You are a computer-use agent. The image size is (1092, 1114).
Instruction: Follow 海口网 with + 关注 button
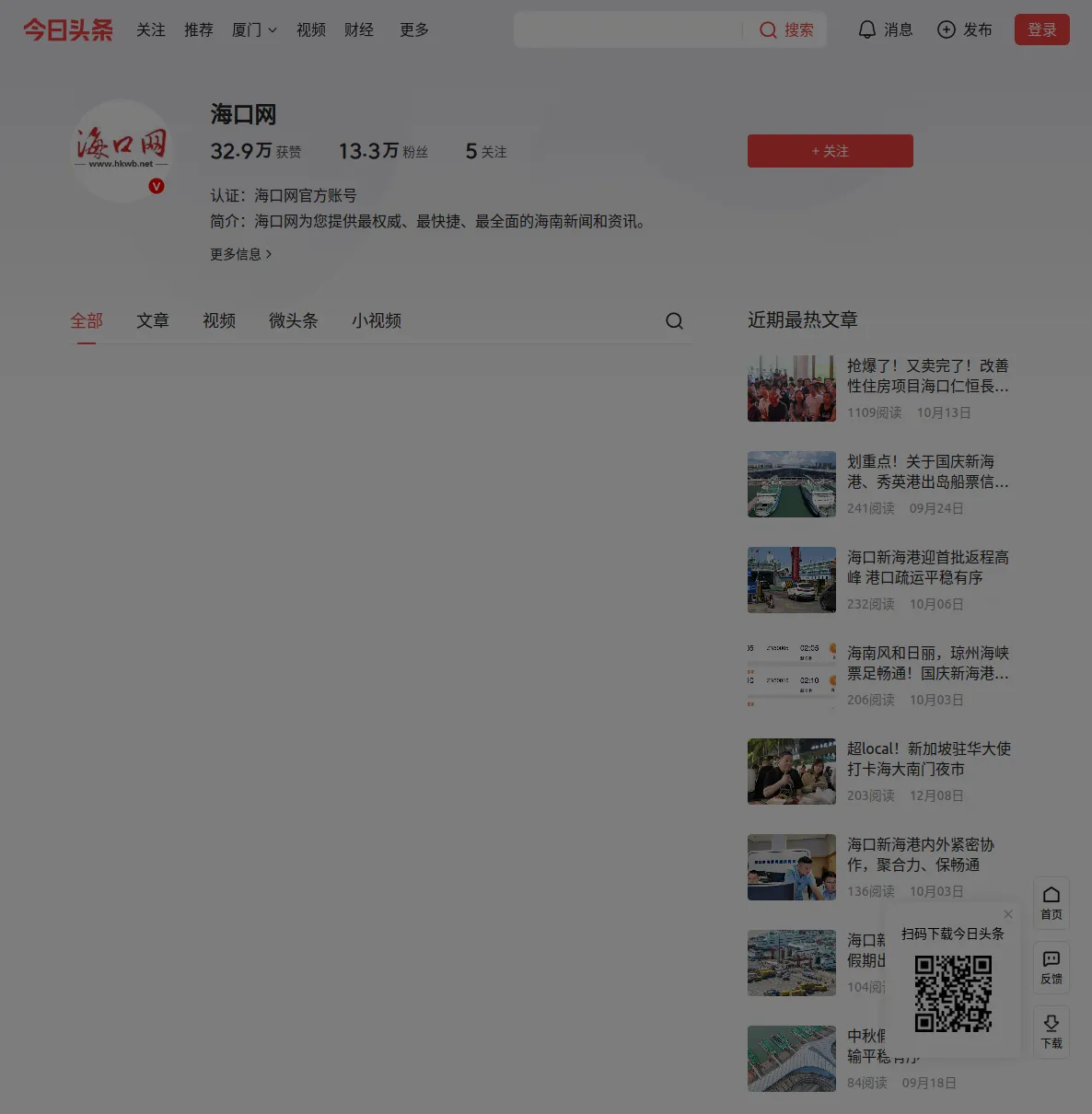(831, 151)
